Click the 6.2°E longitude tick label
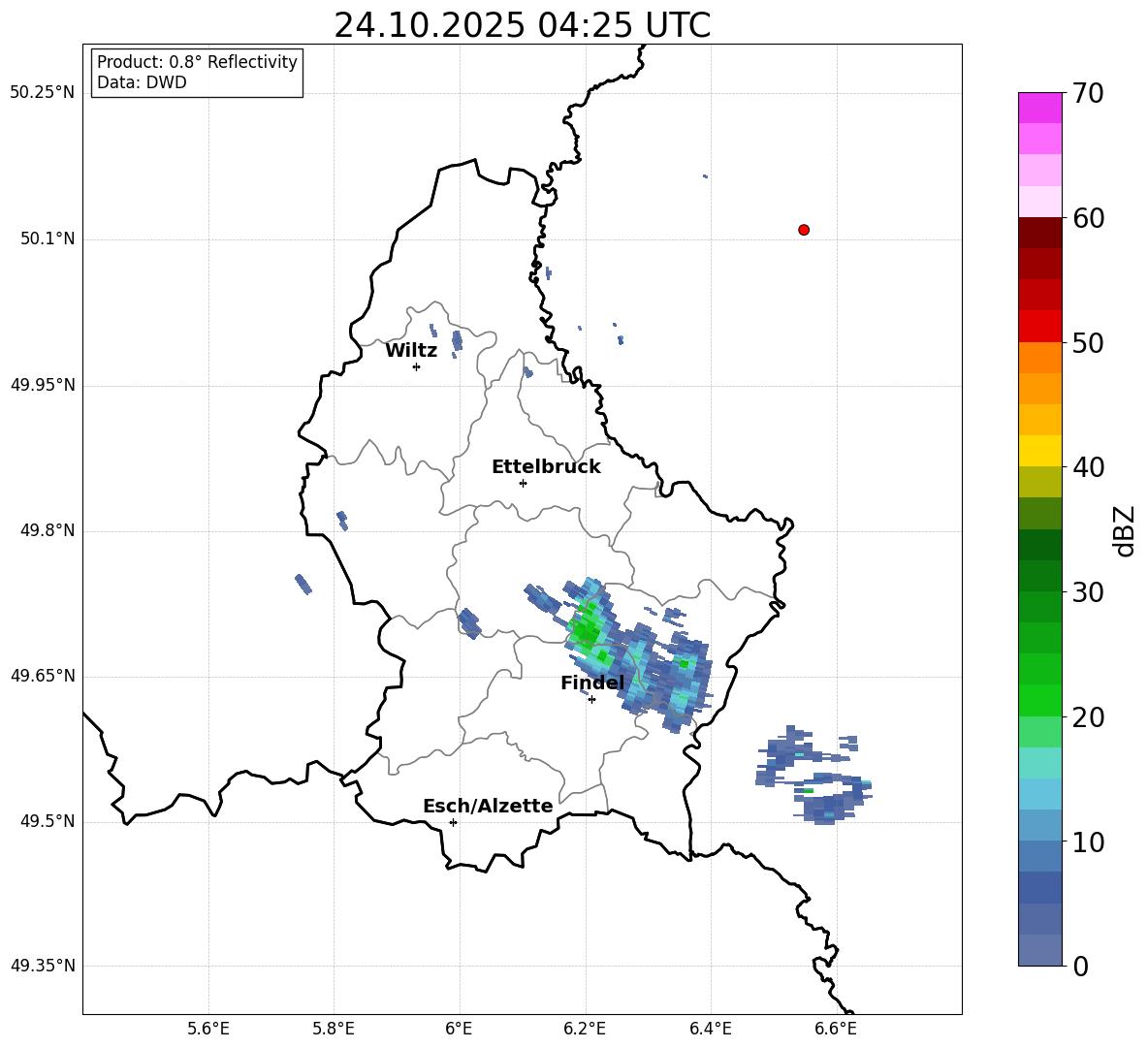The image size is (1148, 1048). tap(585, 1029)
